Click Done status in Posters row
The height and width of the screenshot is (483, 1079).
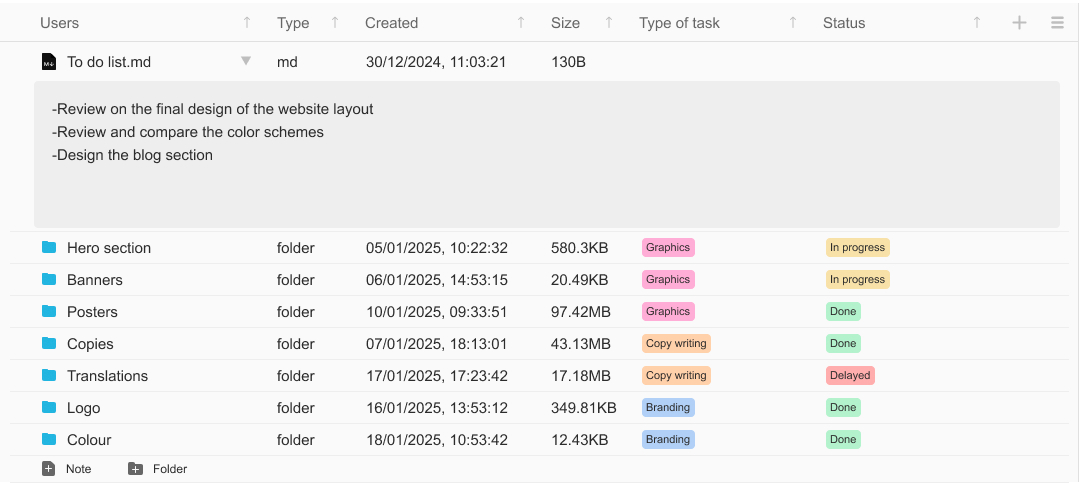843,311
